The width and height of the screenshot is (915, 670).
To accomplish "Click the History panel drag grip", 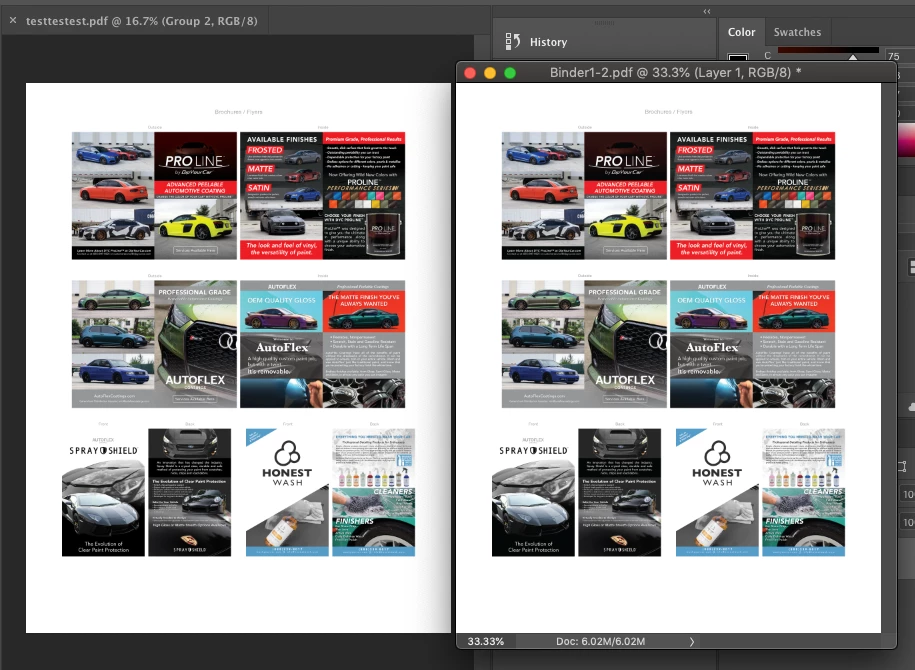I will click(604, 23).
